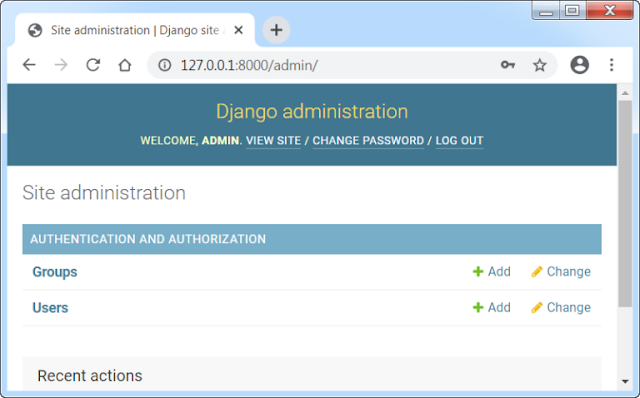Open the CHANGE PASSWORD link

(x=368, y=141)
